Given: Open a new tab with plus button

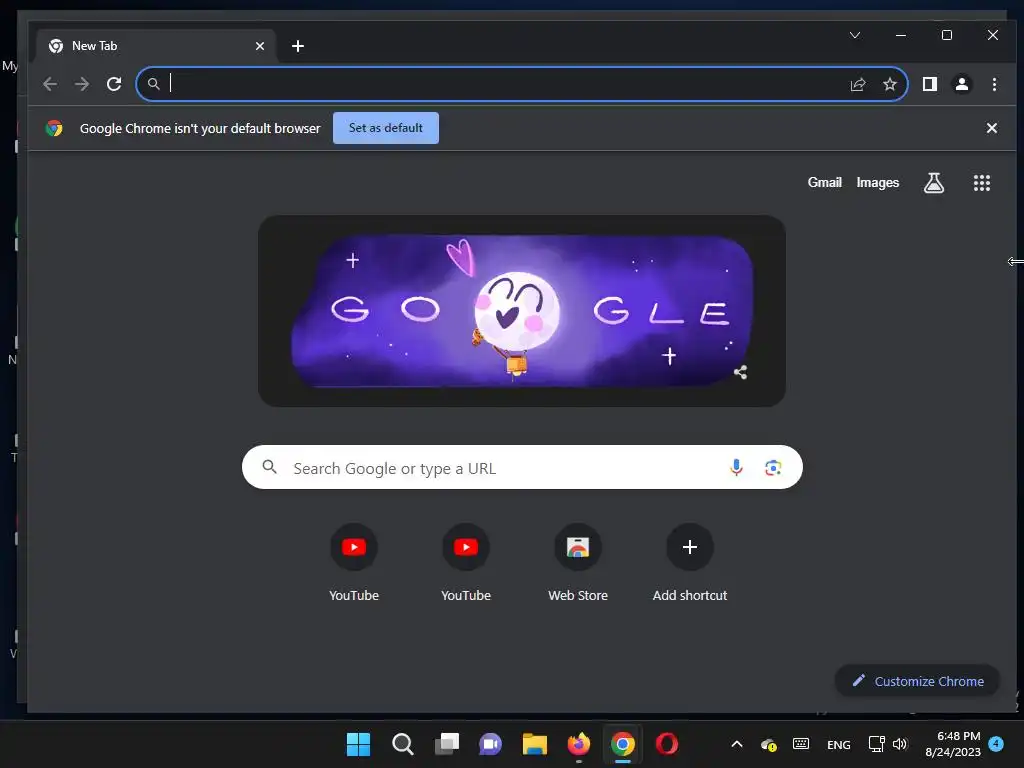Looking at the screenshot, I should click(298, 46).
